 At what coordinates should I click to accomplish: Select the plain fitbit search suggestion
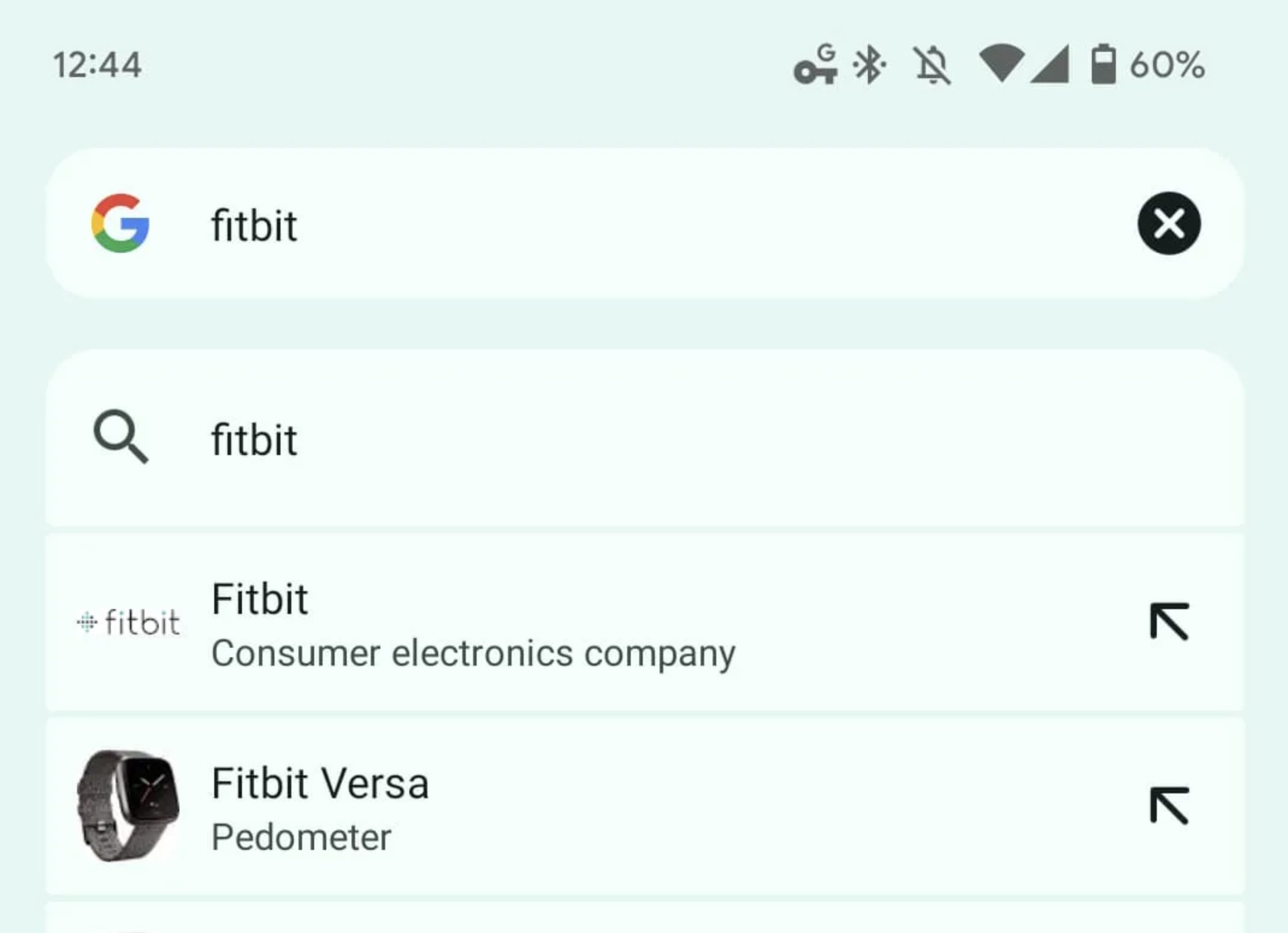point(645,438)
